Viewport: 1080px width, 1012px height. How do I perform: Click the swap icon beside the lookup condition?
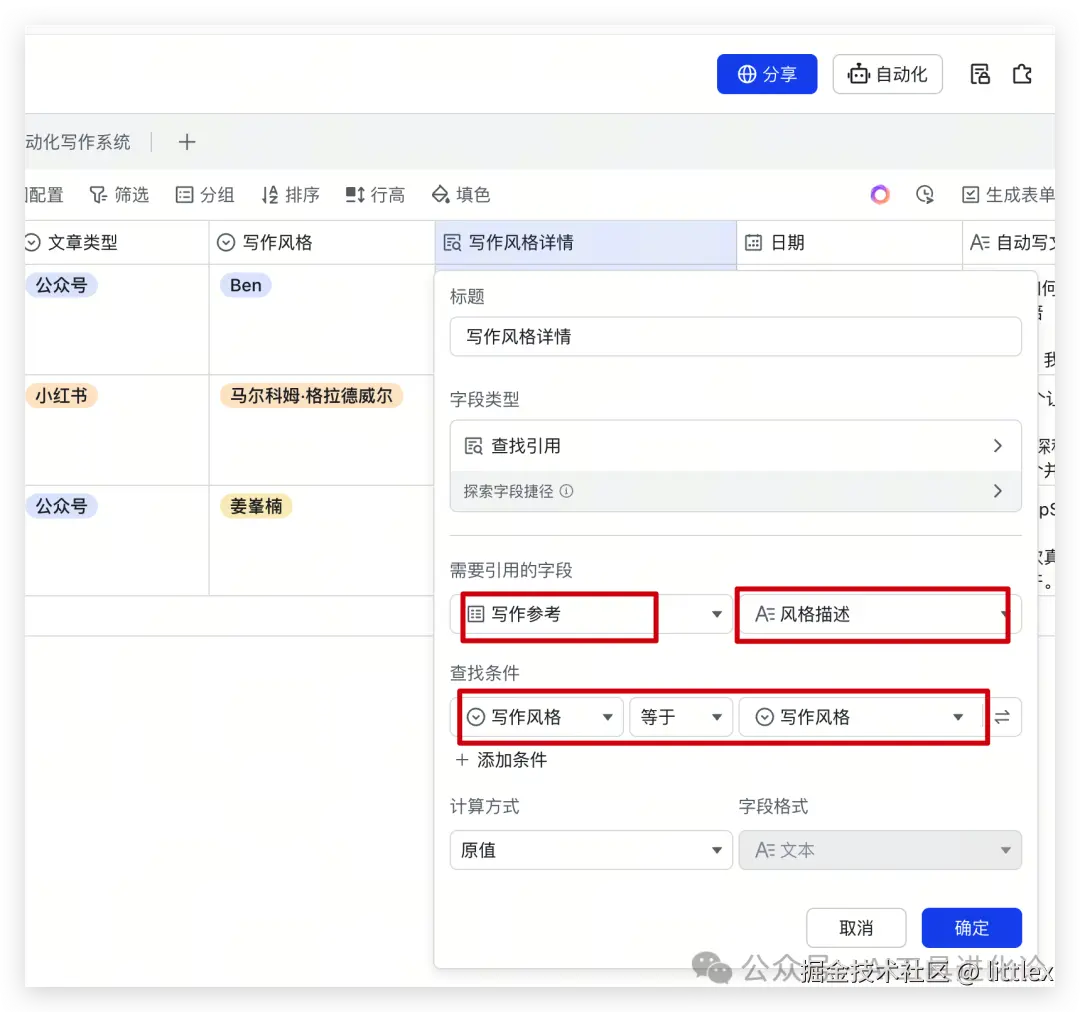[1003, 716]
